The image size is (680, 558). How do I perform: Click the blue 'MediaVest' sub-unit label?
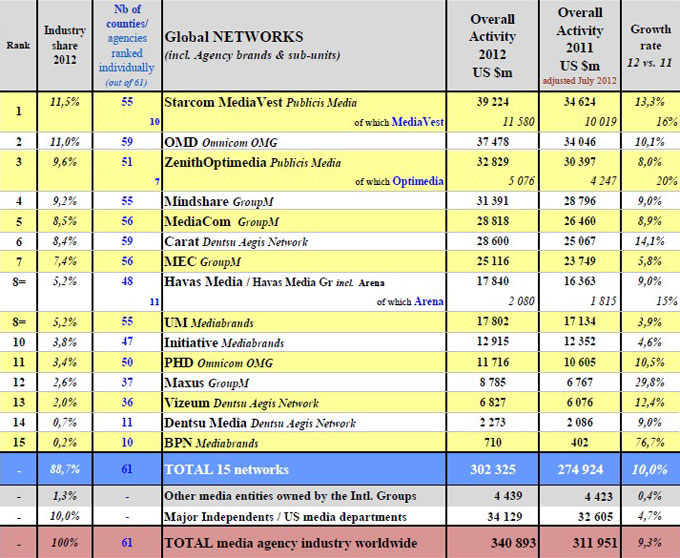point(418,122)
